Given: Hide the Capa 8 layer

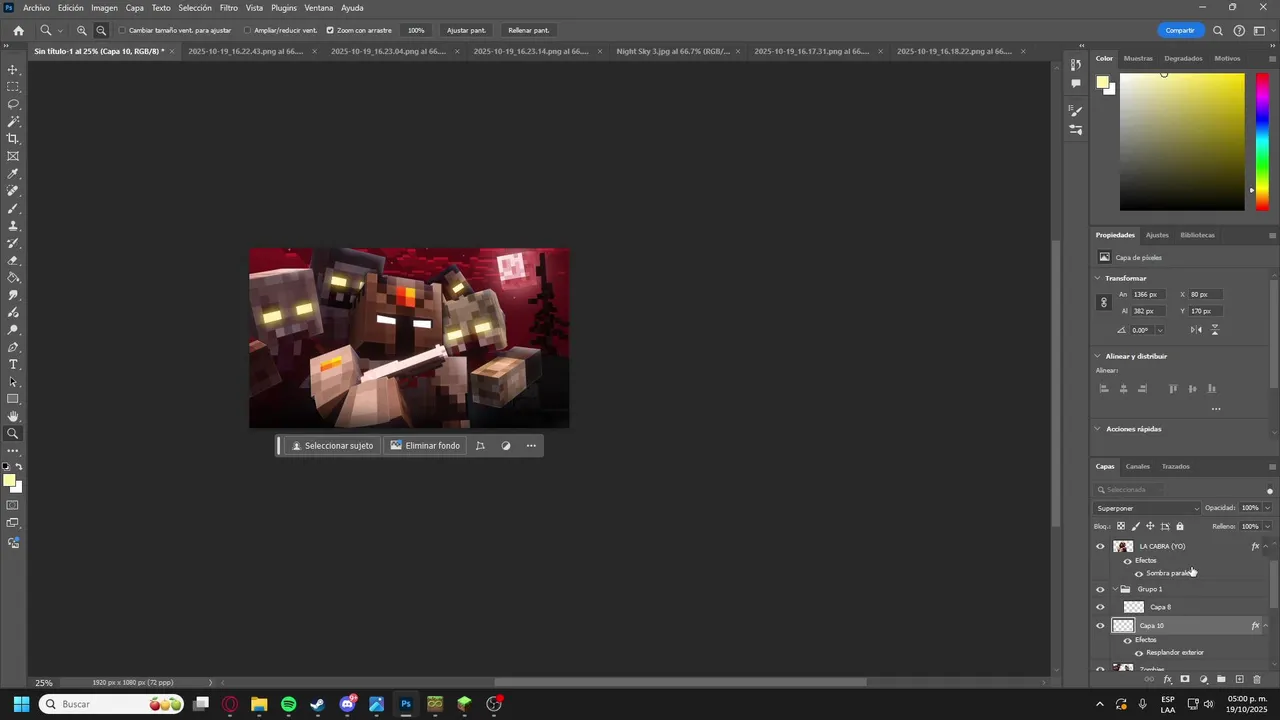Looking at the screenshot, I should click(1101, 607).
